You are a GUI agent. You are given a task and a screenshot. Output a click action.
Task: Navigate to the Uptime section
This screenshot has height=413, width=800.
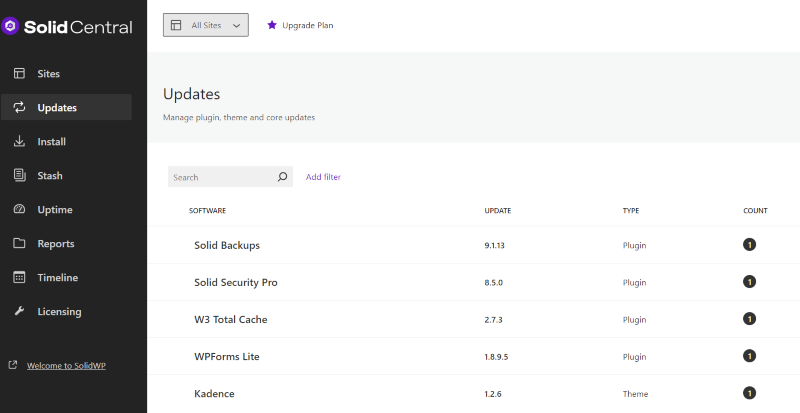[66, 209]
